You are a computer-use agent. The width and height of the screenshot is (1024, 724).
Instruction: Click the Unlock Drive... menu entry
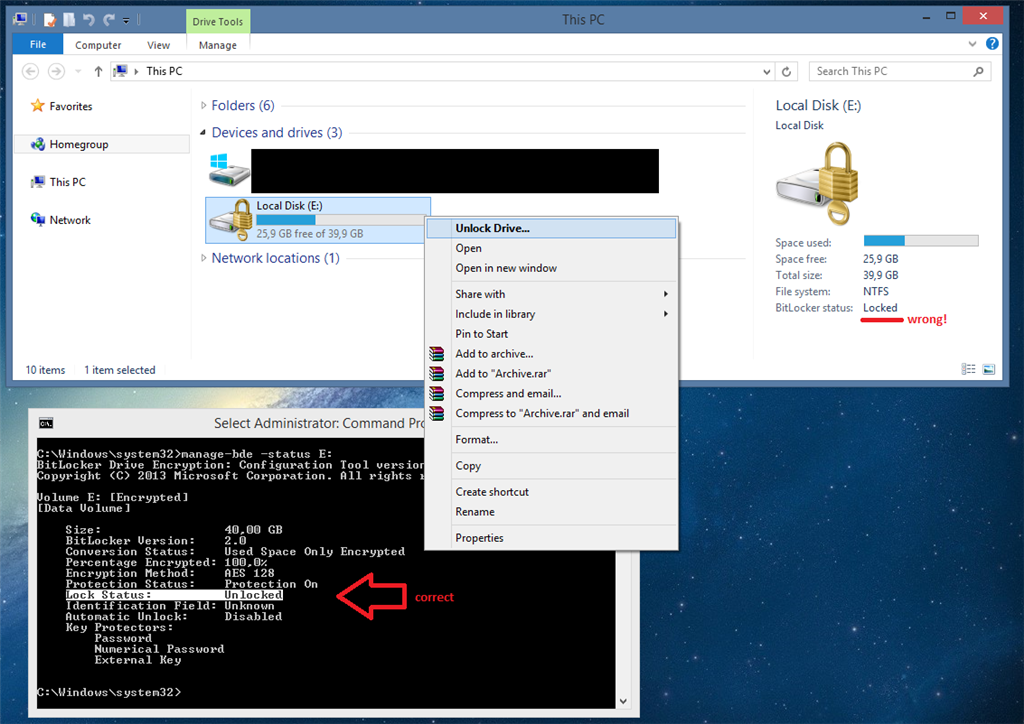click(551, 228)
